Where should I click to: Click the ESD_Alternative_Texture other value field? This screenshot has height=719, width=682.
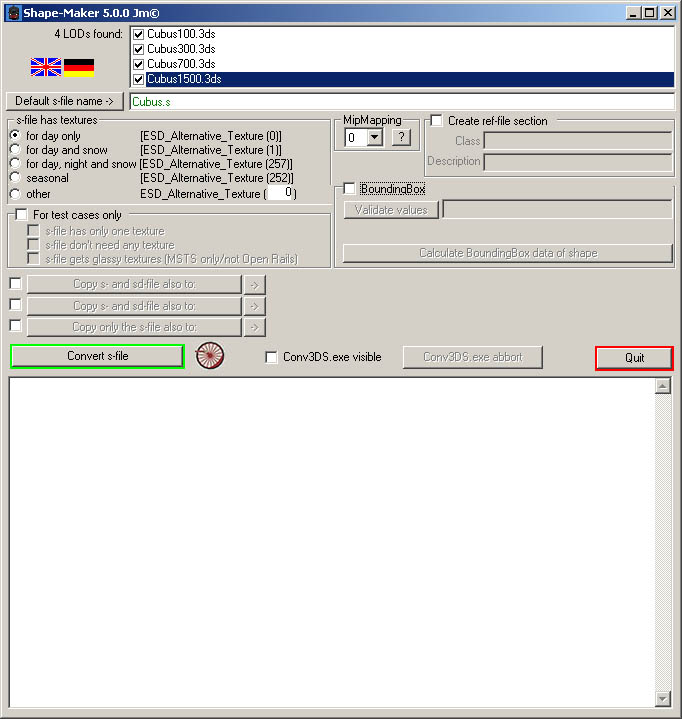(x=280, y=193)
